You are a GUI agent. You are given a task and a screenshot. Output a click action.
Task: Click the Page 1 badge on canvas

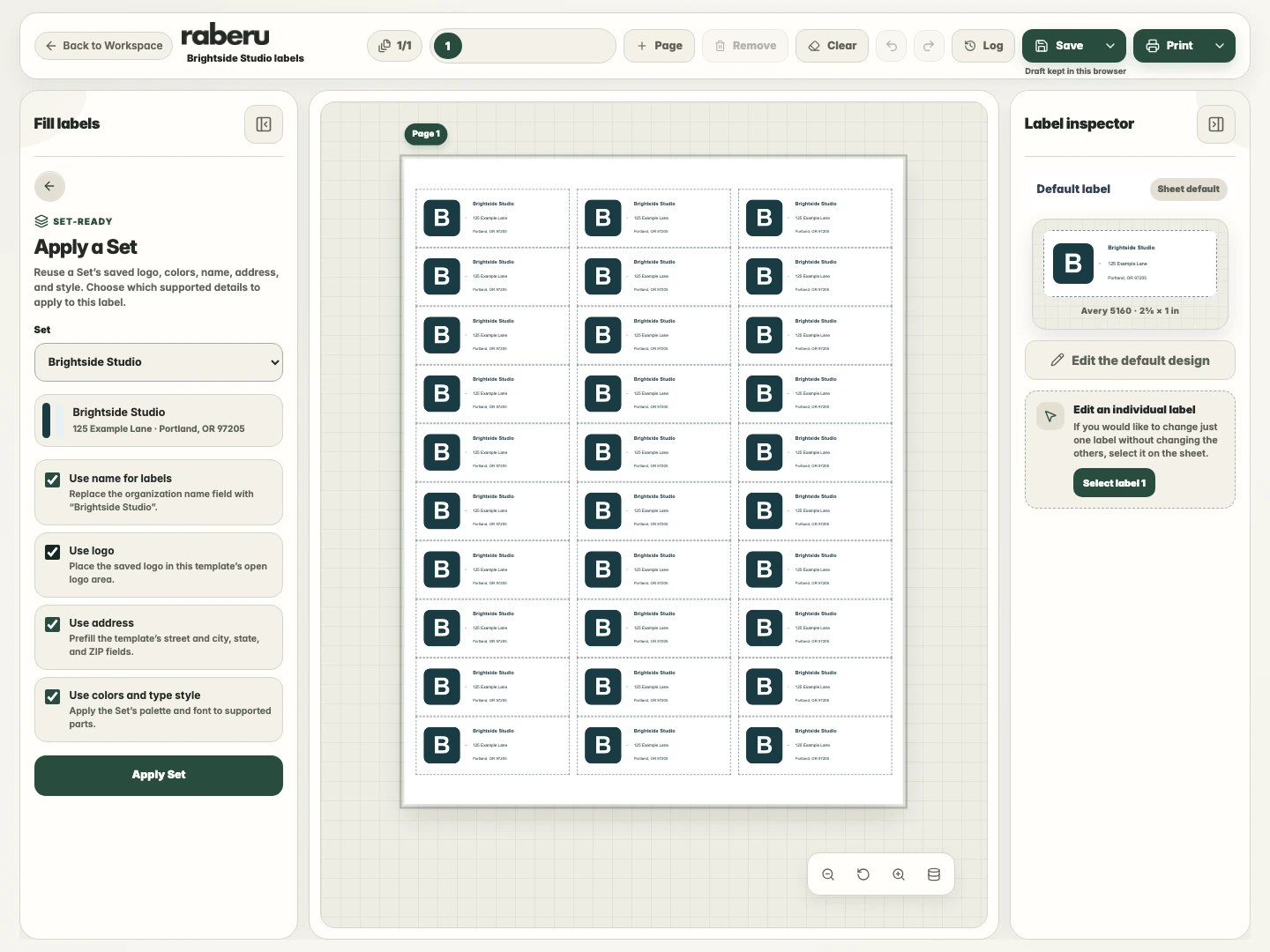(x=427, y=134)
